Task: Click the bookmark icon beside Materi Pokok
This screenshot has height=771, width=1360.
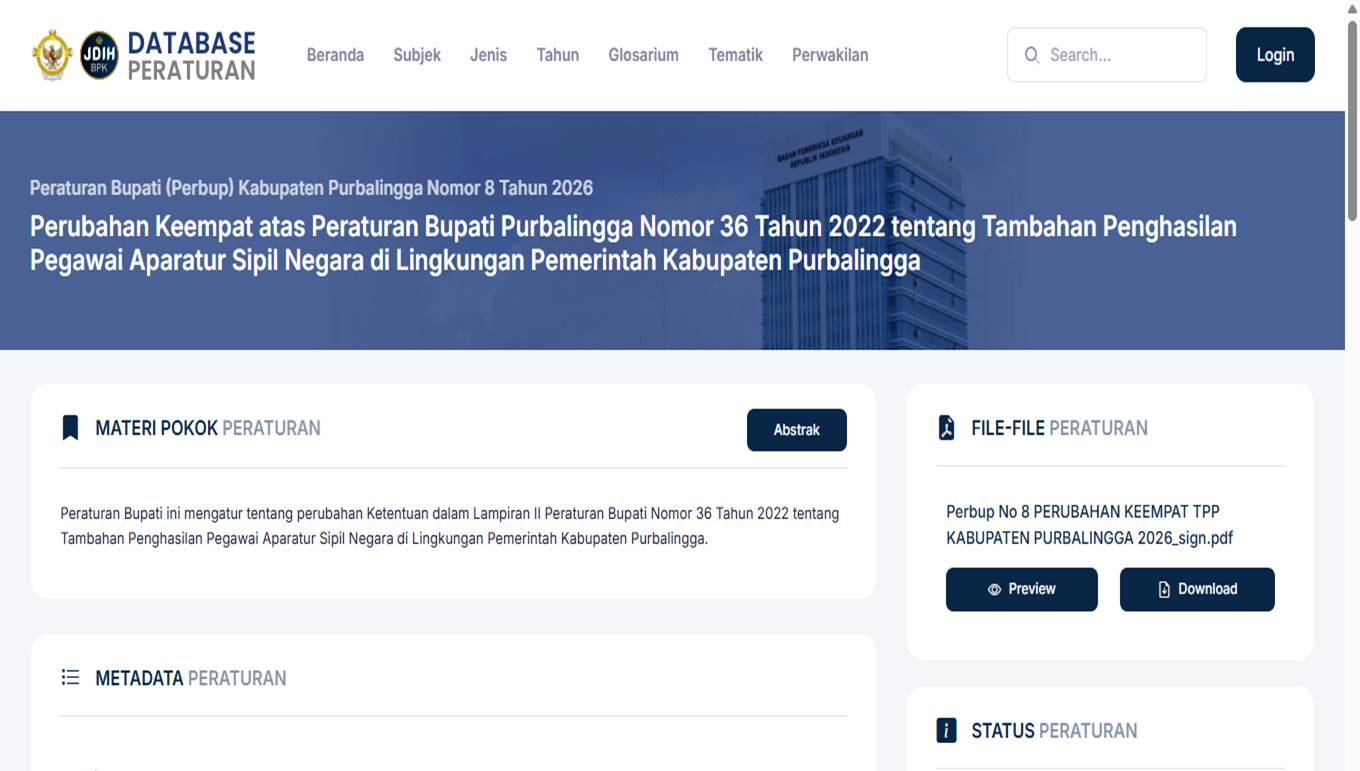Action: [x=70, y=428]
